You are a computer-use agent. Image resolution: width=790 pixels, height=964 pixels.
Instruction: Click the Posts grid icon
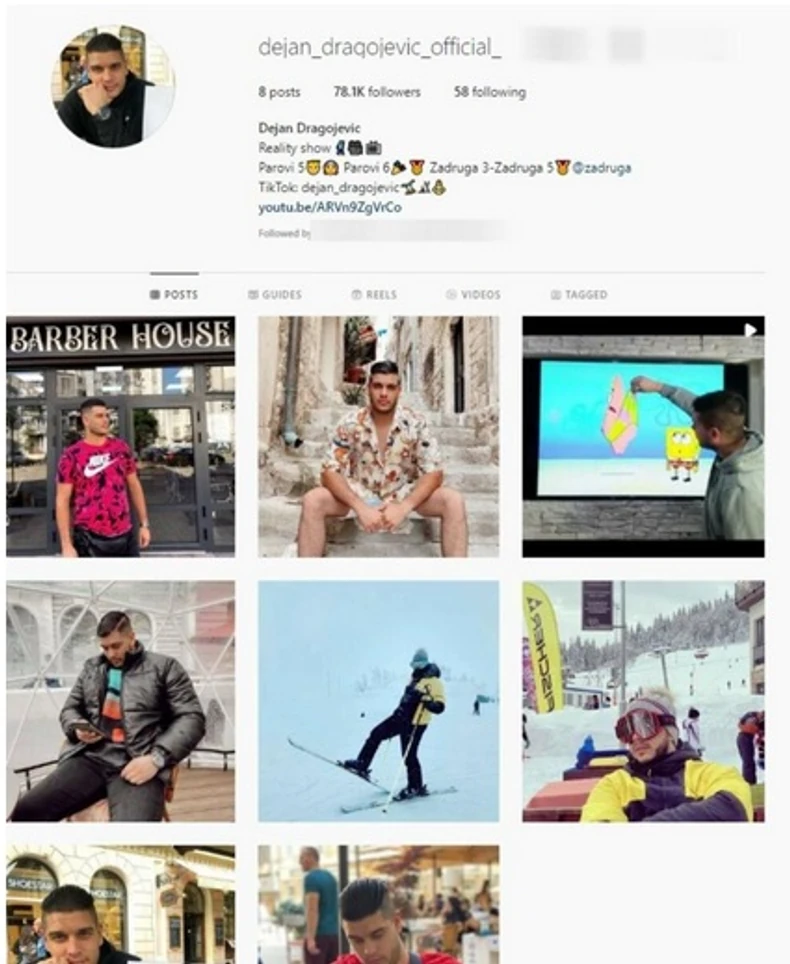[x=155, y=295]
